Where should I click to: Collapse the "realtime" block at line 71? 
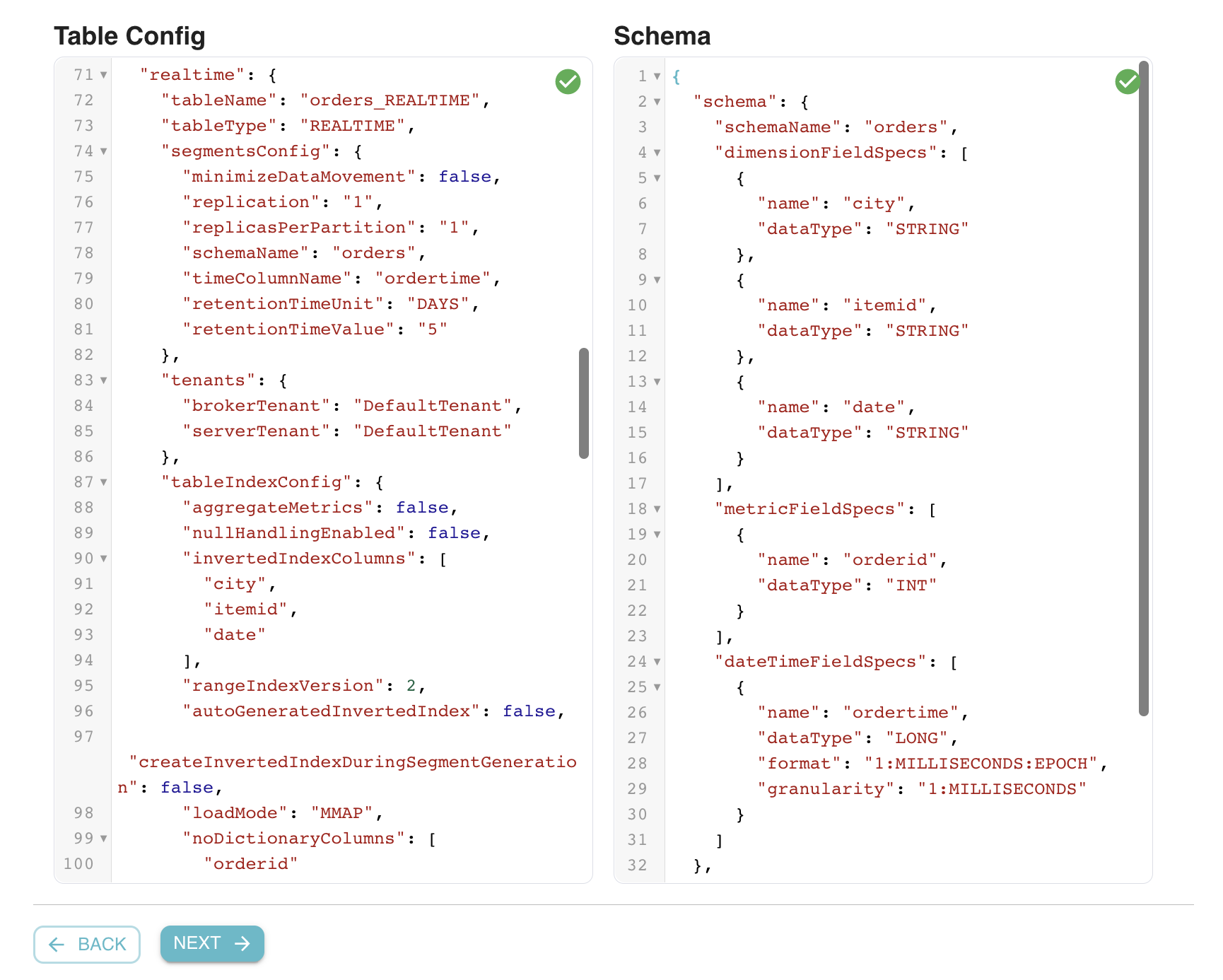tap(104, 75)
